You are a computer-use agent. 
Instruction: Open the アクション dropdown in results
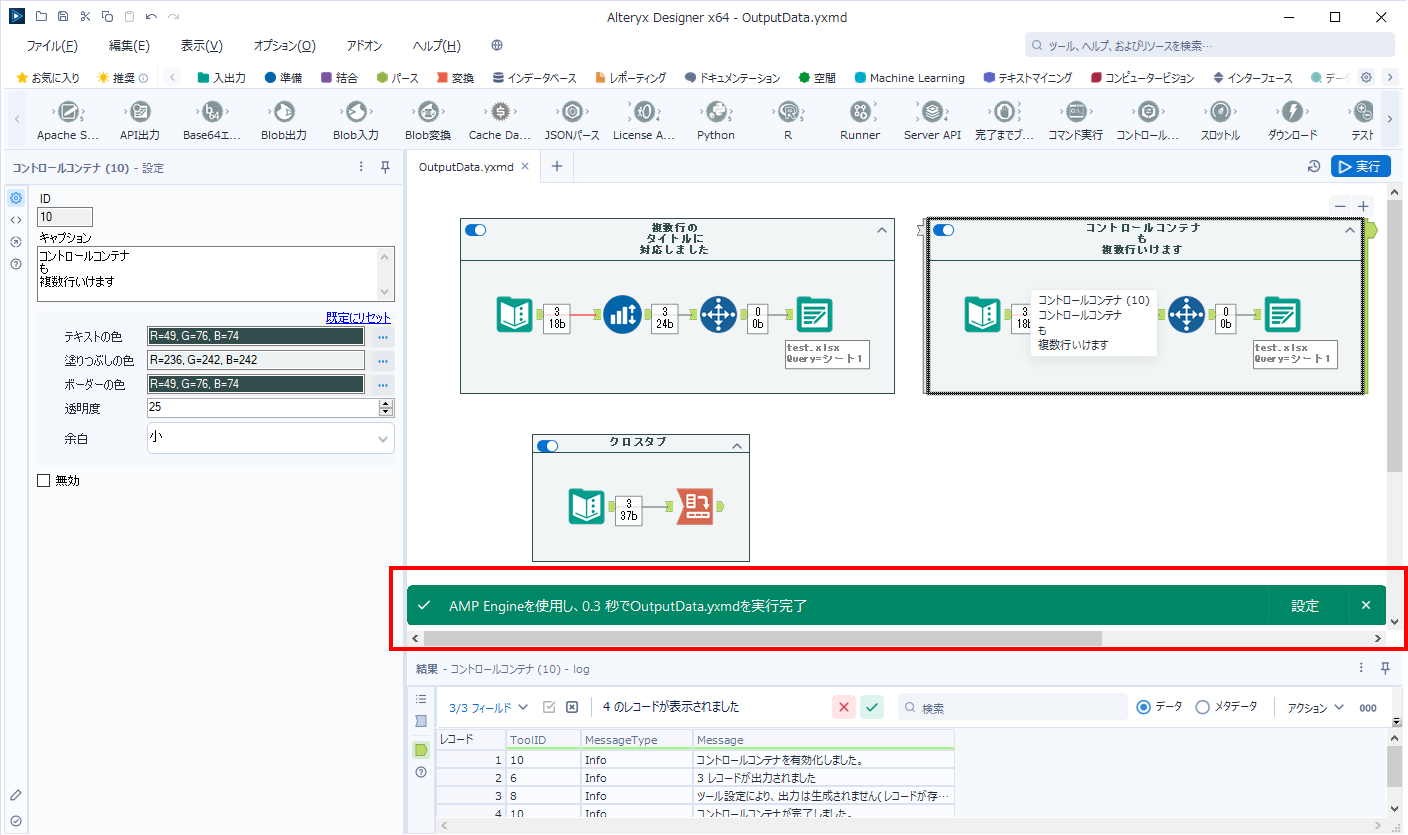[1315, 707]
